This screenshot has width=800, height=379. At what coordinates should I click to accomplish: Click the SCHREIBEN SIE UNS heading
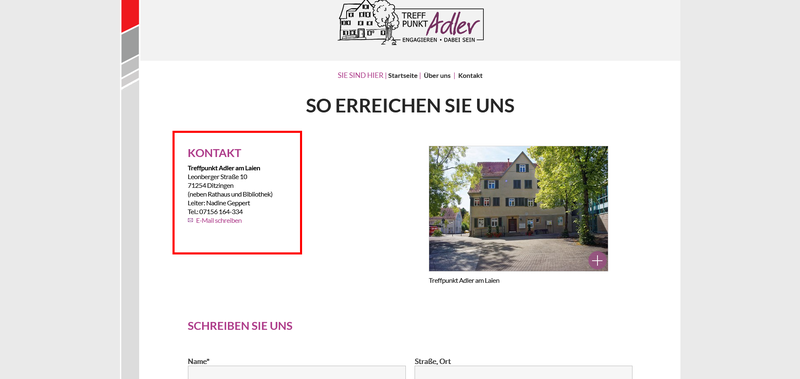pyautogui.click(x=240, y=326)
